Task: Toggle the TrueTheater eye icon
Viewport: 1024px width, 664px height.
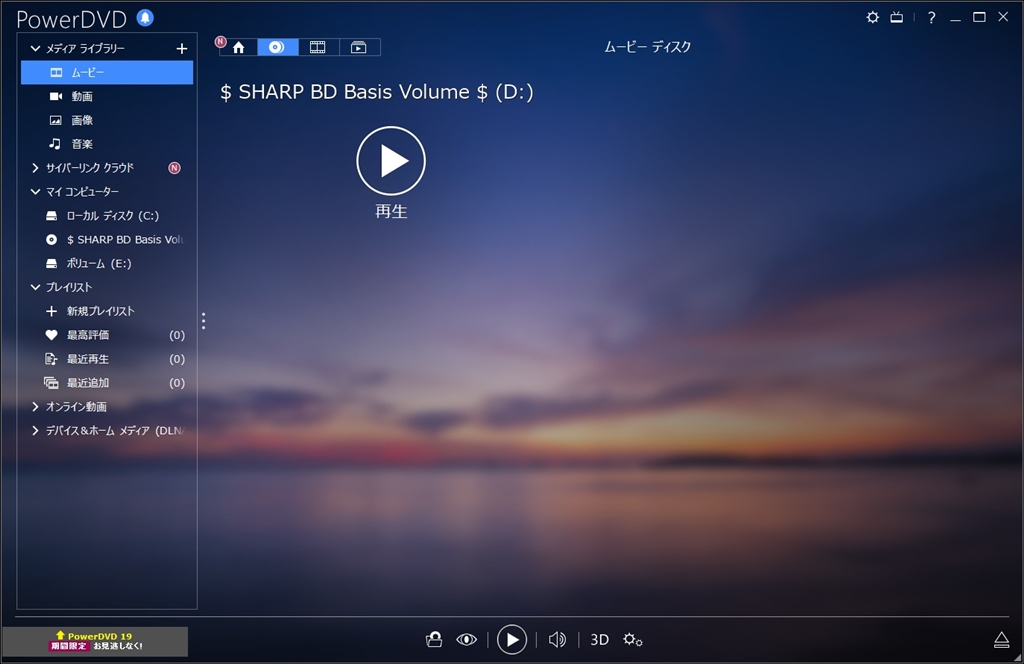Action: 466,639
